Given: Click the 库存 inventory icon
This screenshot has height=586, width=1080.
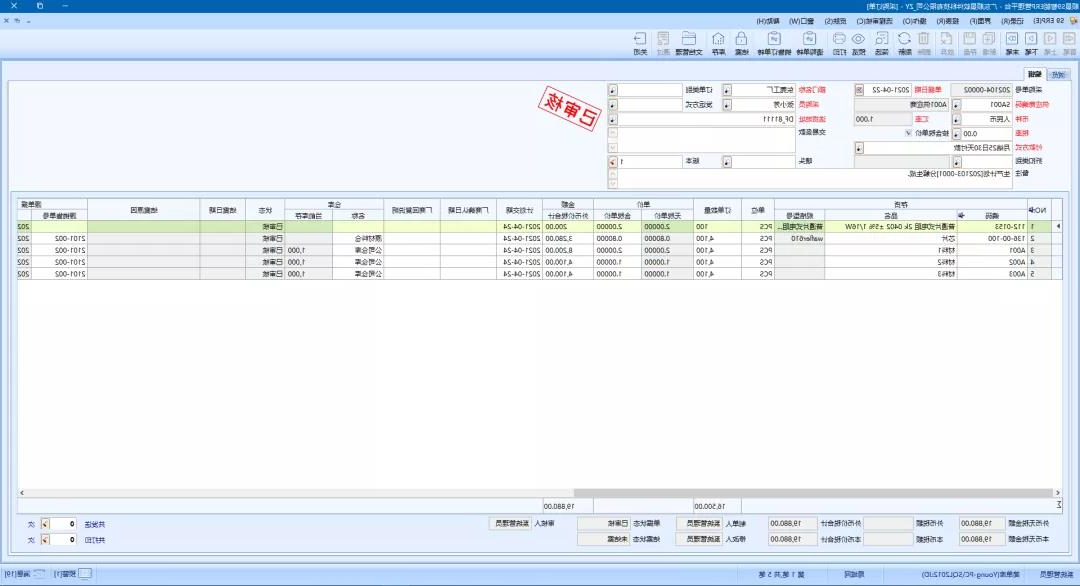Looking at the screenshot, I should point(718,43).
